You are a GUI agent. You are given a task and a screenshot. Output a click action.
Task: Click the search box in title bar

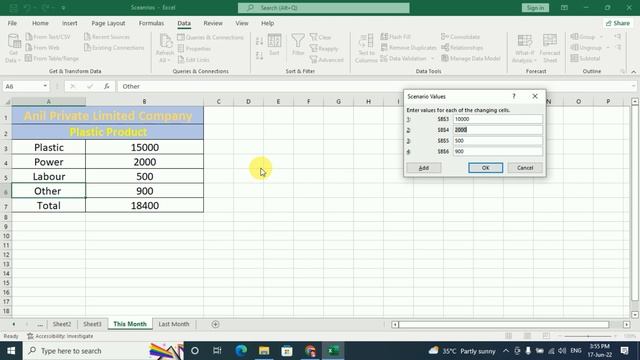tap(324, 8)
